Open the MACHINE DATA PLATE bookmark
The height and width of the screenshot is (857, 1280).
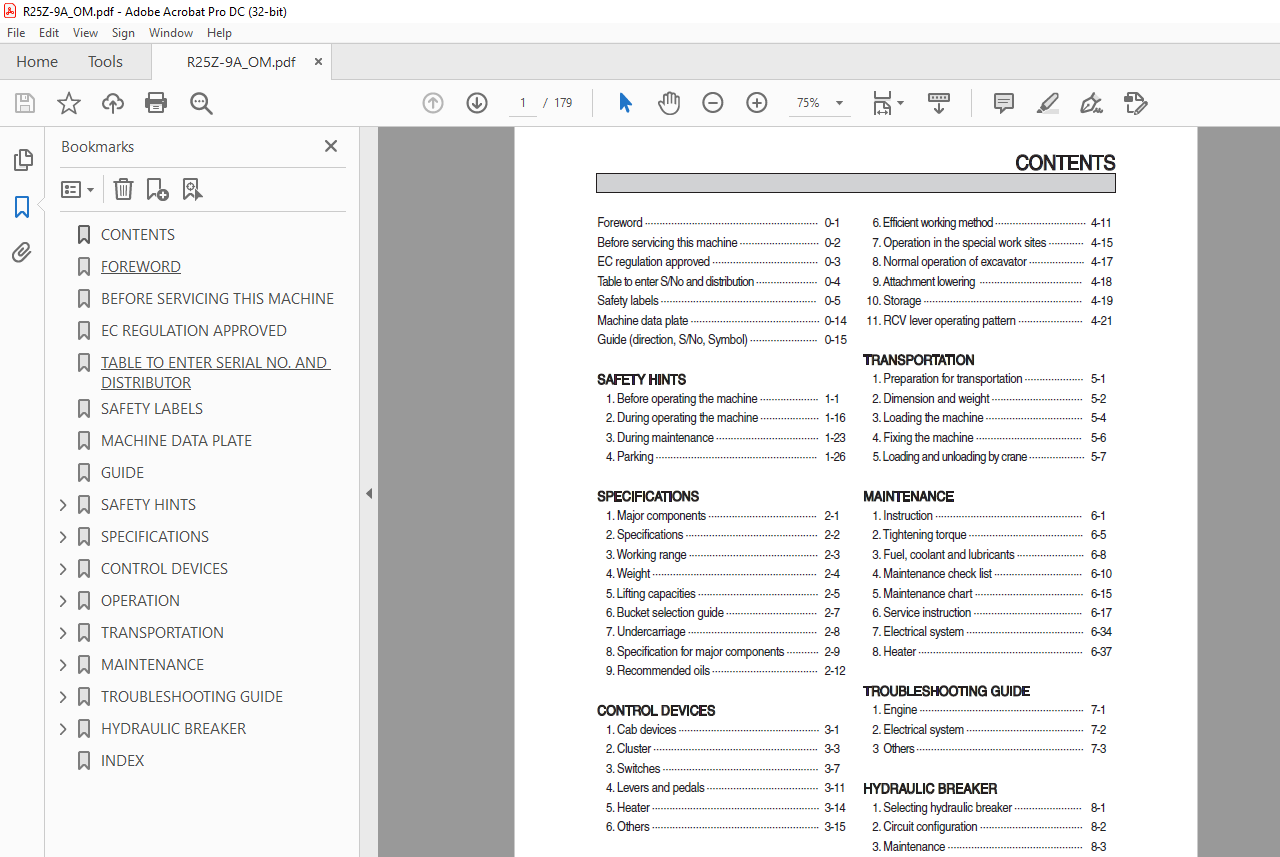tap(176, 441)
